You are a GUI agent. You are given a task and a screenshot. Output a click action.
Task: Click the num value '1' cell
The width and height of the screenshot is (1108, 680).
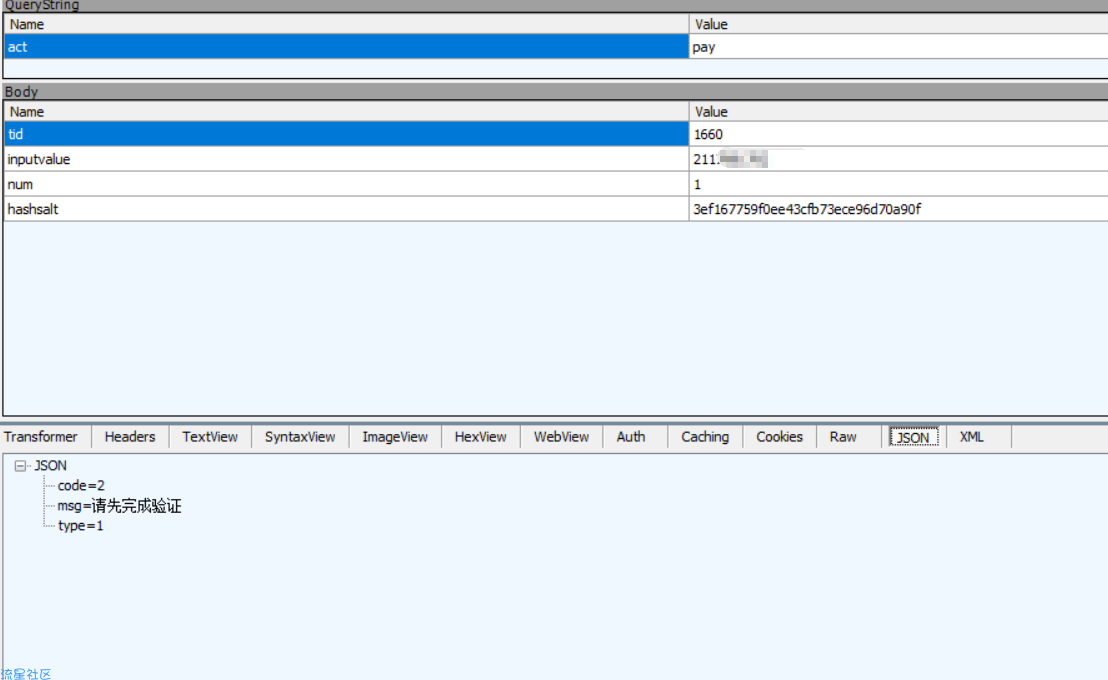click(898, 184)
